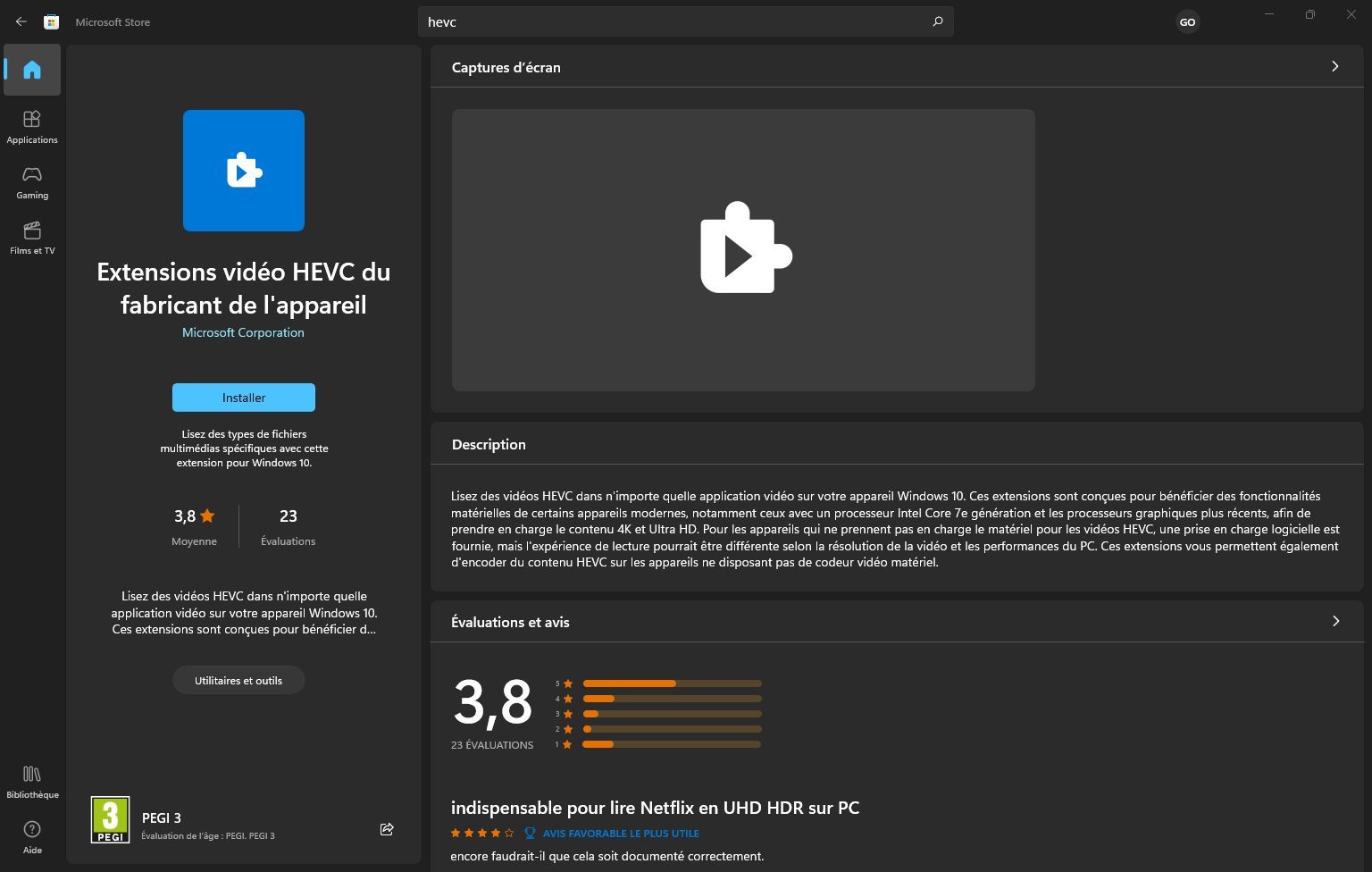The image size is (1372, 872).
Task: Click the 2-star rating bar
Action: click(x=672, y=729)
